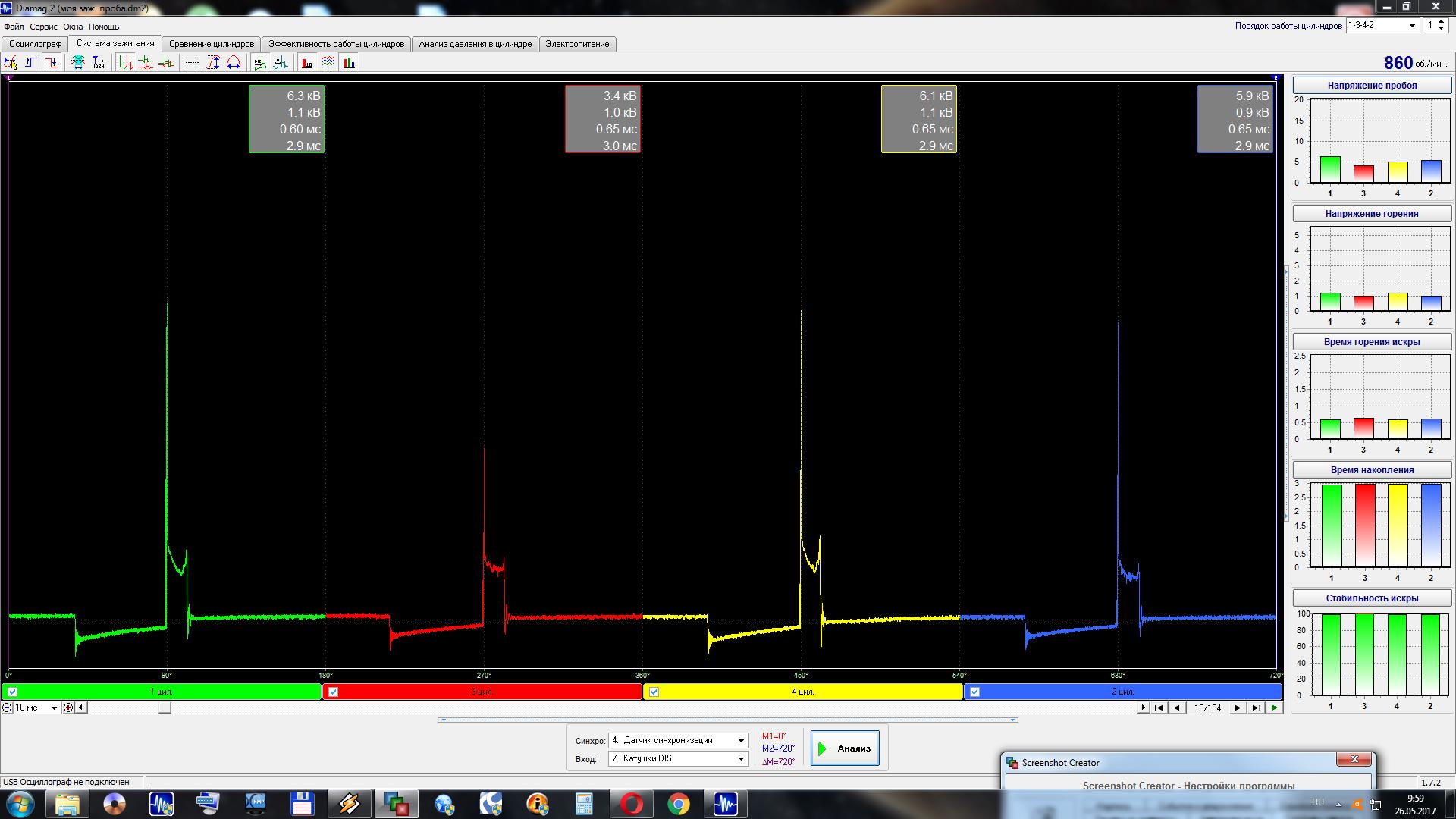
Task: Jump to the first frame
Action: coord(1159,708)
